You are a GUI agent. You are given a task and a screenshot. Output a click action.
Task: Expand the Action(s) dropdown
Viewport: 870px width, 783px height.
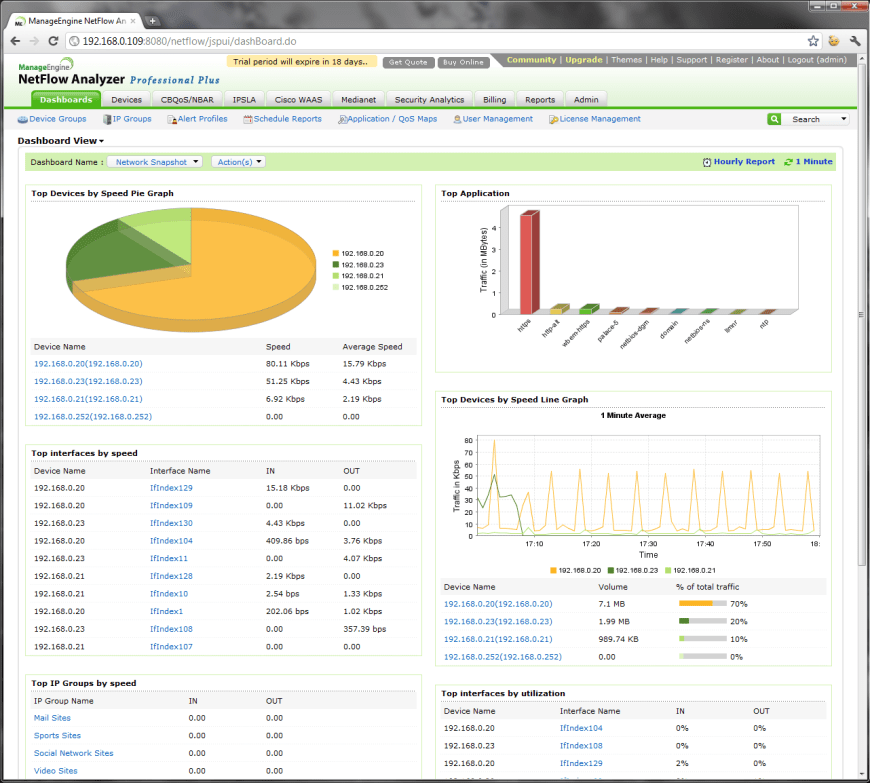[x=238, y=162]
